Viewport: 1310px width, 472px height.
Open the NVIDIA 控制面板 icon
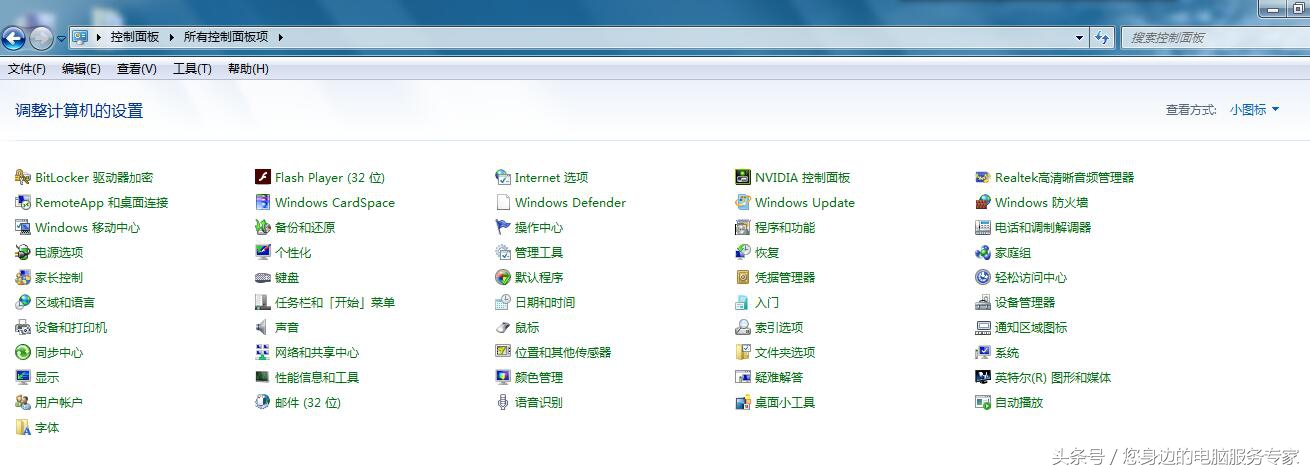(743, 177)
